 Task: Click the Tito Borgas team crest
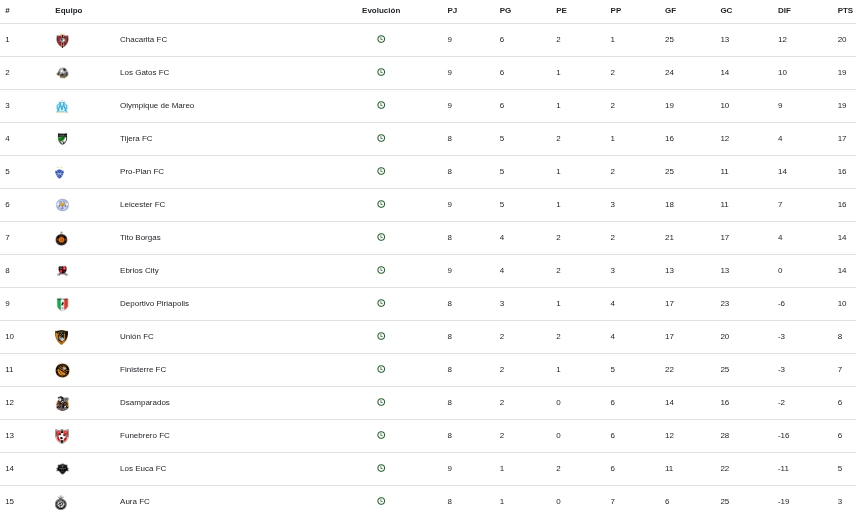62,239
